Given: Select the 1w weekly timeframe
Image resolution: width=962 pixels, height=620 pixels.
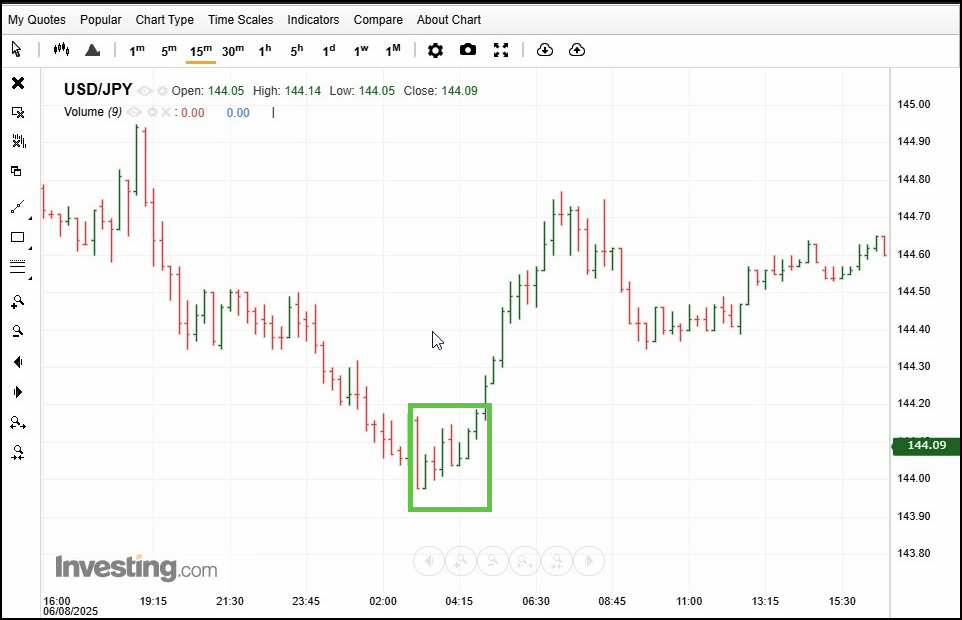Looking at the screenshot, I should pos(361,50).
